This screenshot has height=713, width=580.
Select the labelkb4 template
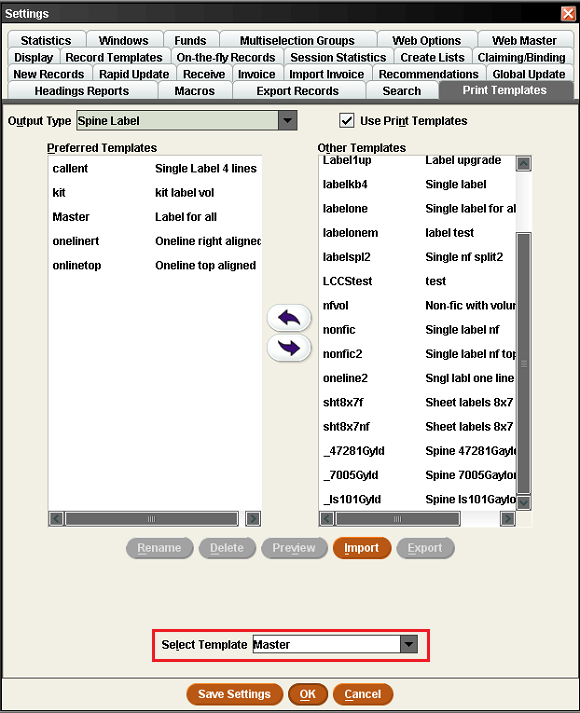(418, 184)
